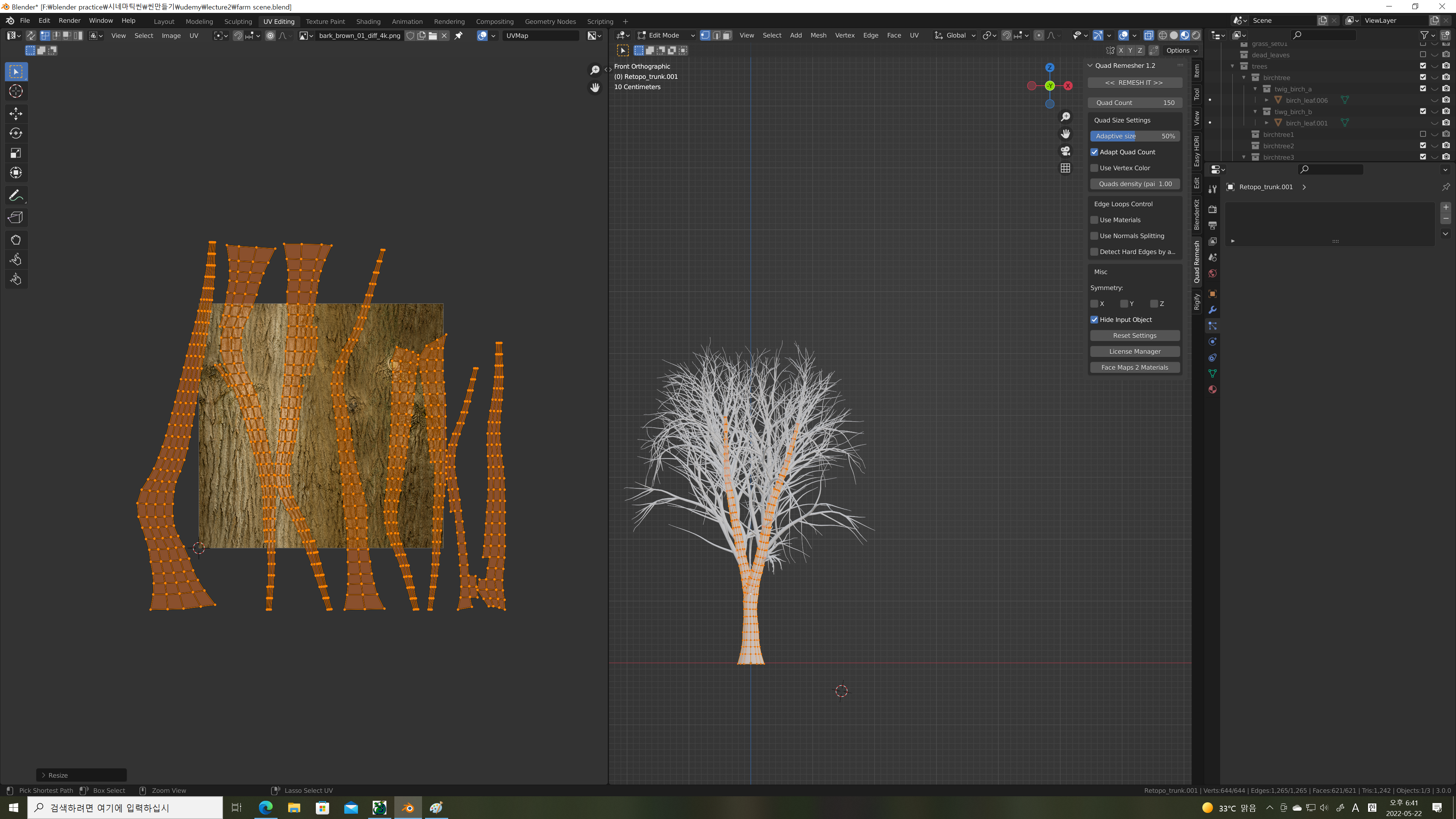
Task: Open the Global transform orientation dropdown
Action: (955, 35)
